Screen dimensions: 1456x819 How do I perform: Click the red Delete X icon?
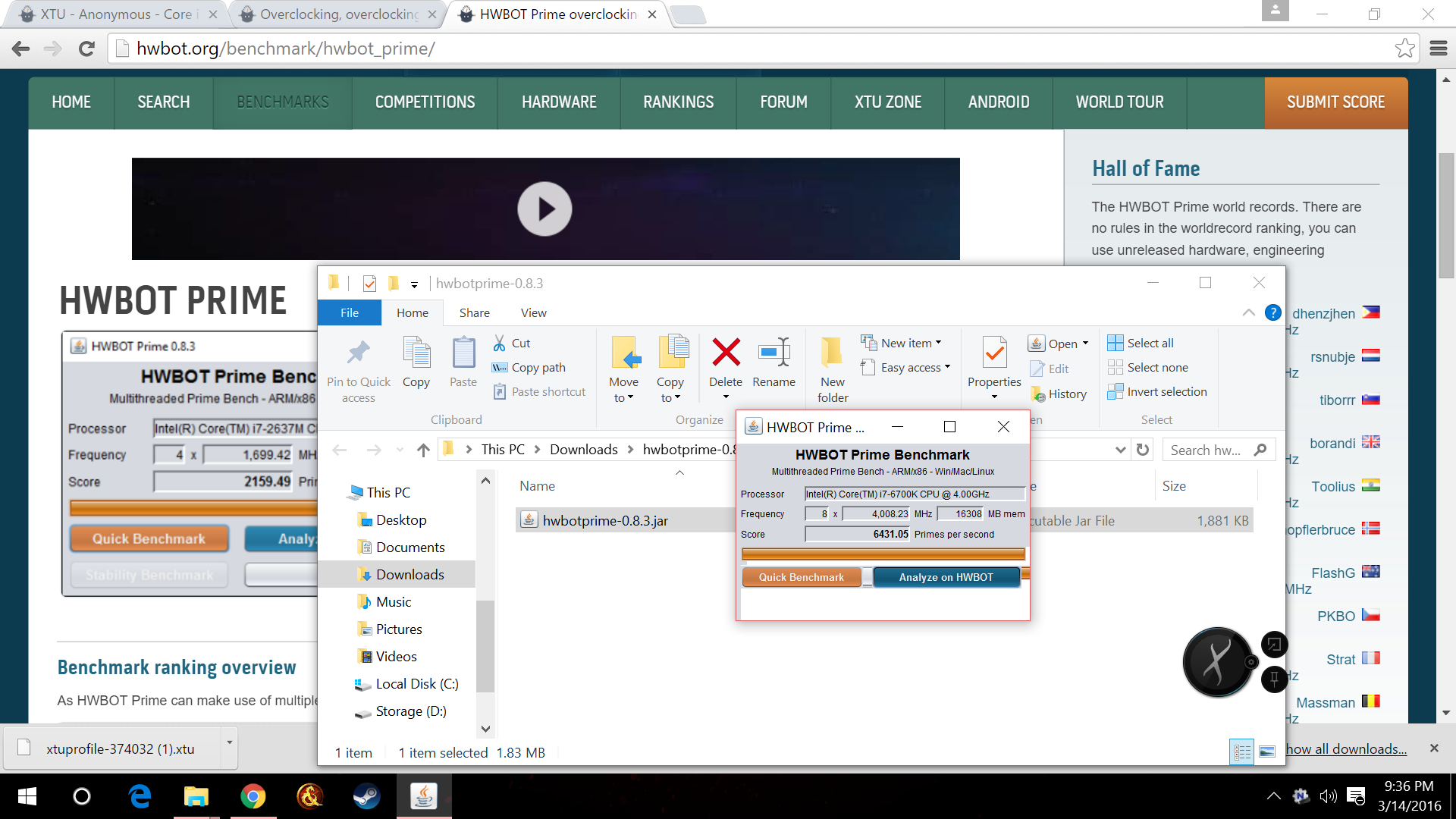pos(726,352)
